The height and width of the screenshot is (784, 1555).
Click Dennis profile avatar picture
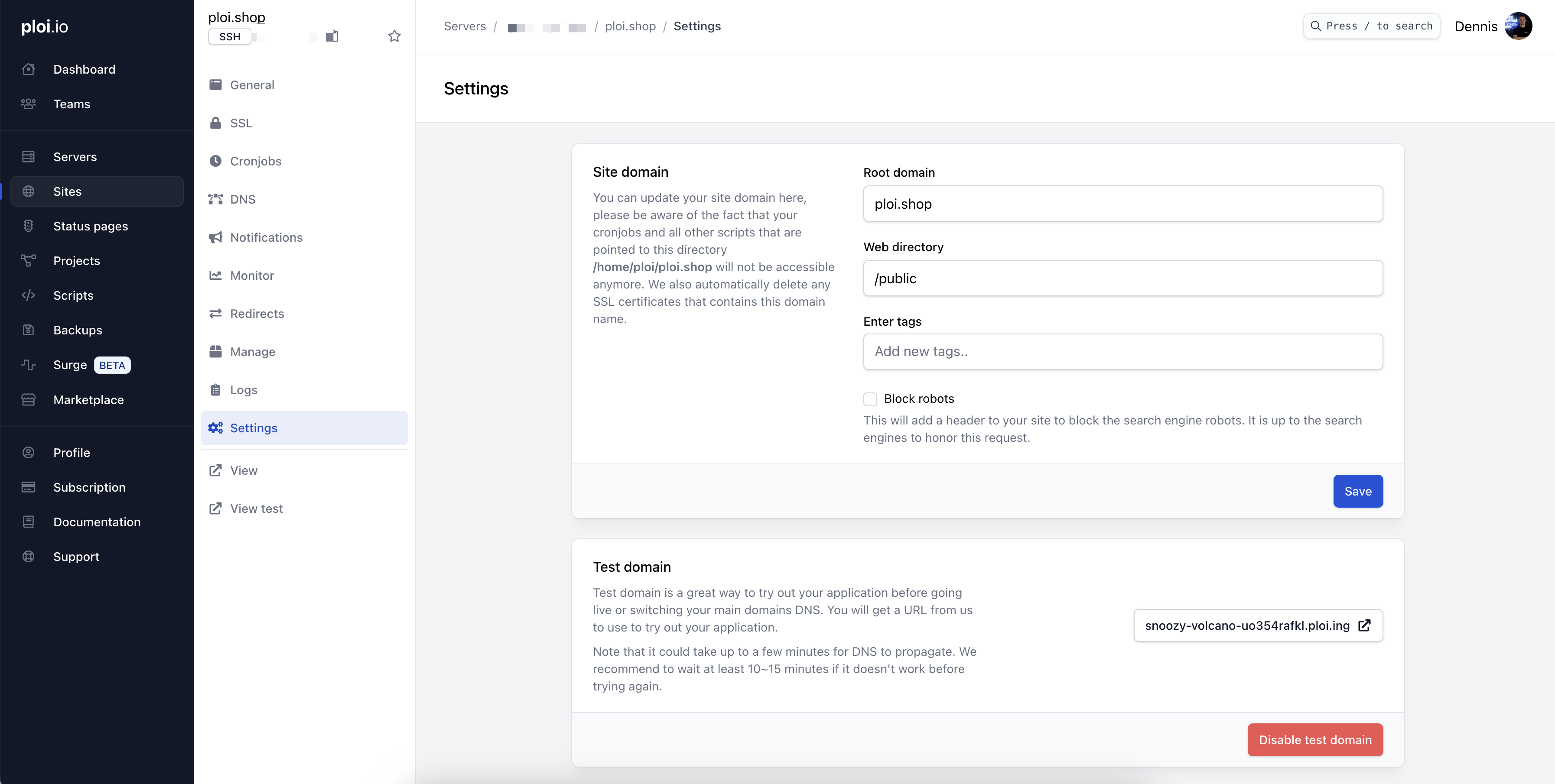(1518, 26)
